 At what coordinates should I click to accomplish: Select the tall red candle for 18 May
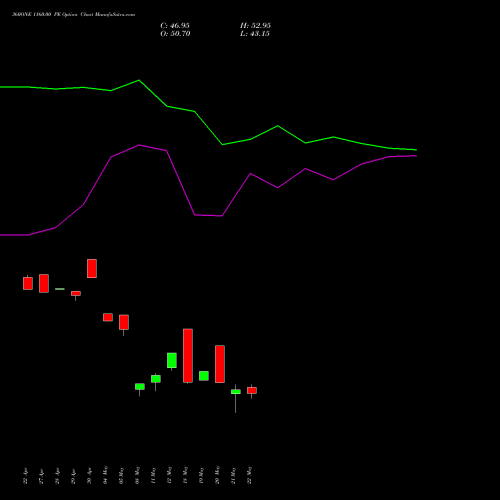point(188,356)
